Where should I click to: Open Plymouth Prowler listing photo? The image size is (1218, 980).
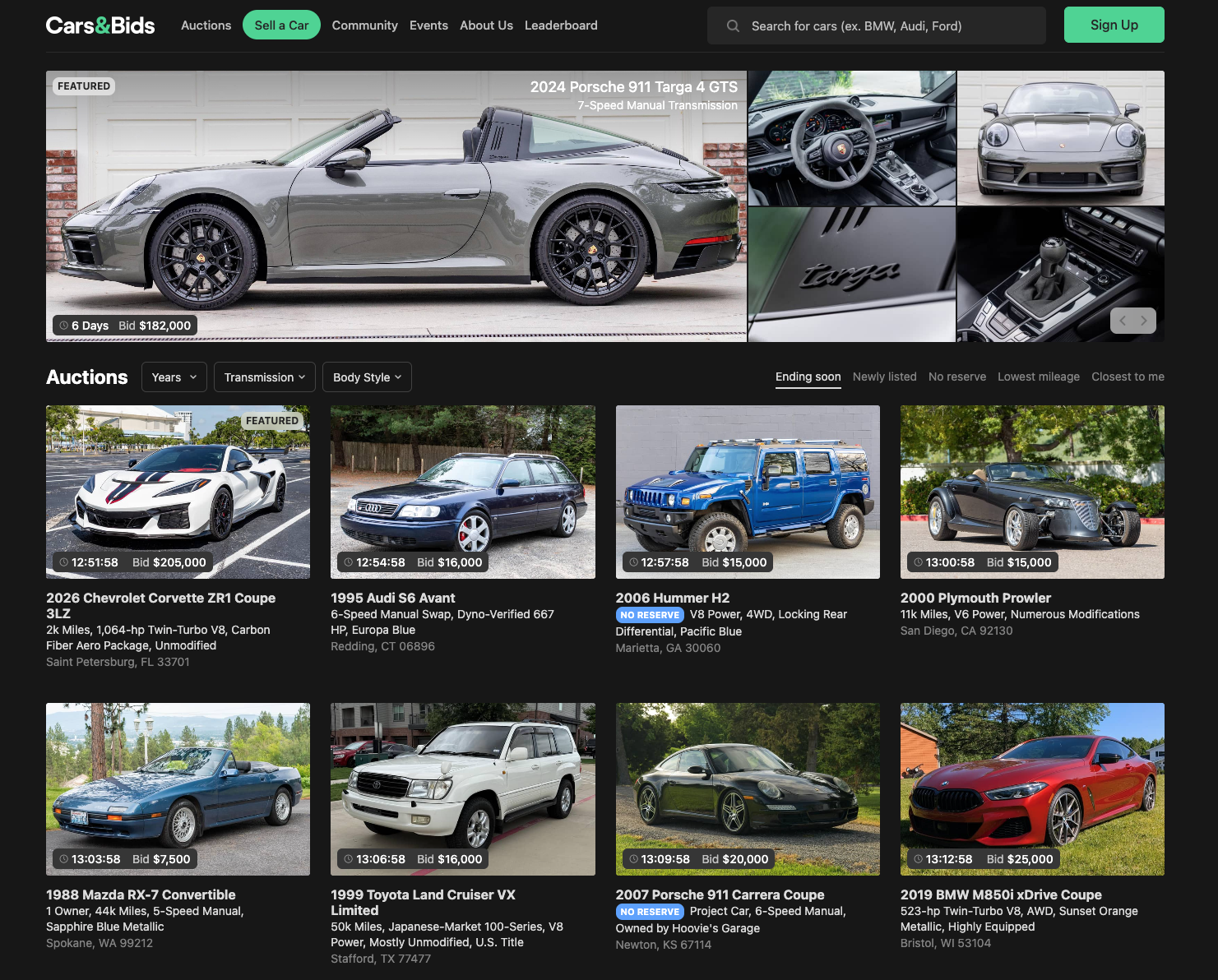(x=1032, y=492)
